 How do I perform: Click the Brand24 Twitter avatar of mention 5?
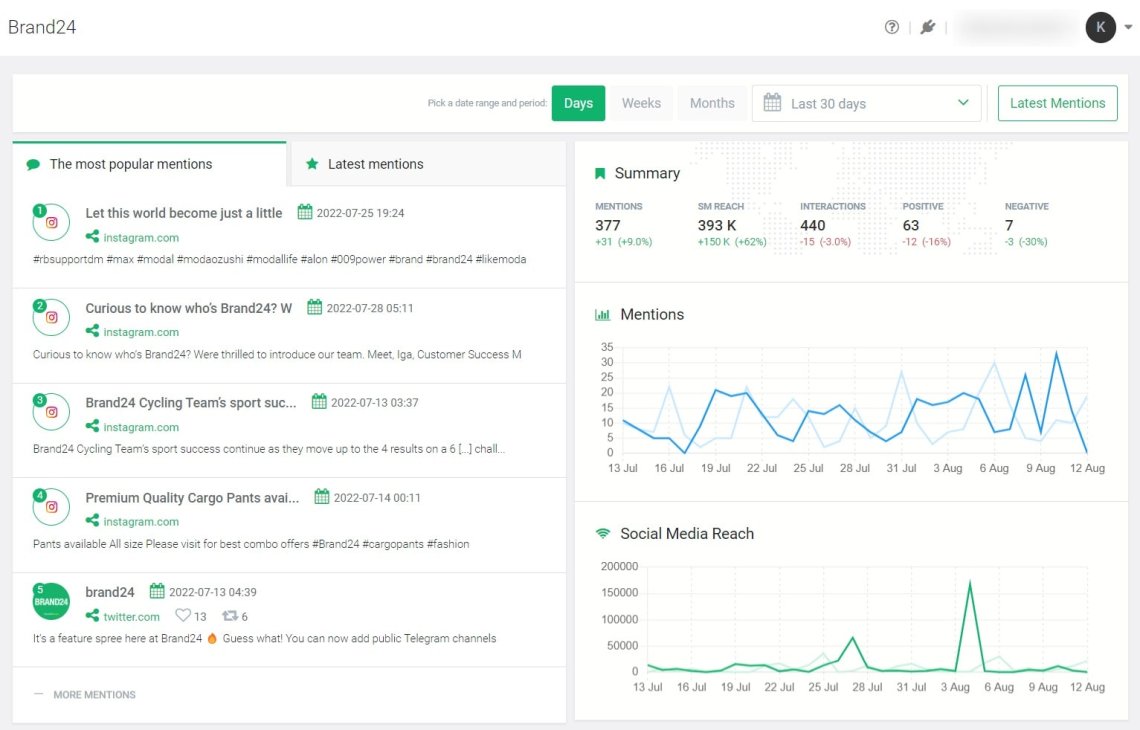pos(51,602)
